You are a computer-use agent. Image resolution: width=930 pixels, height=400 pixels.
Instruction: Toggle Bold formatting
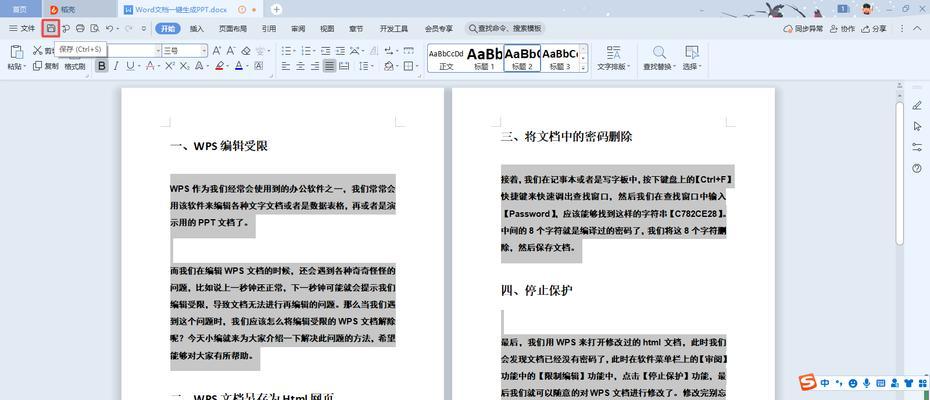pos(102,66)
